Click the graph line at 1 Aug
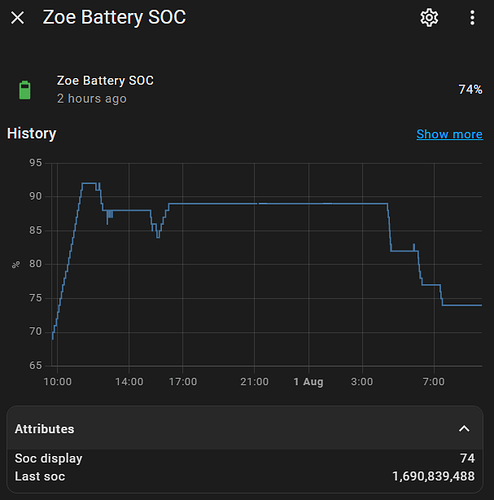 [x=309, y=203]
